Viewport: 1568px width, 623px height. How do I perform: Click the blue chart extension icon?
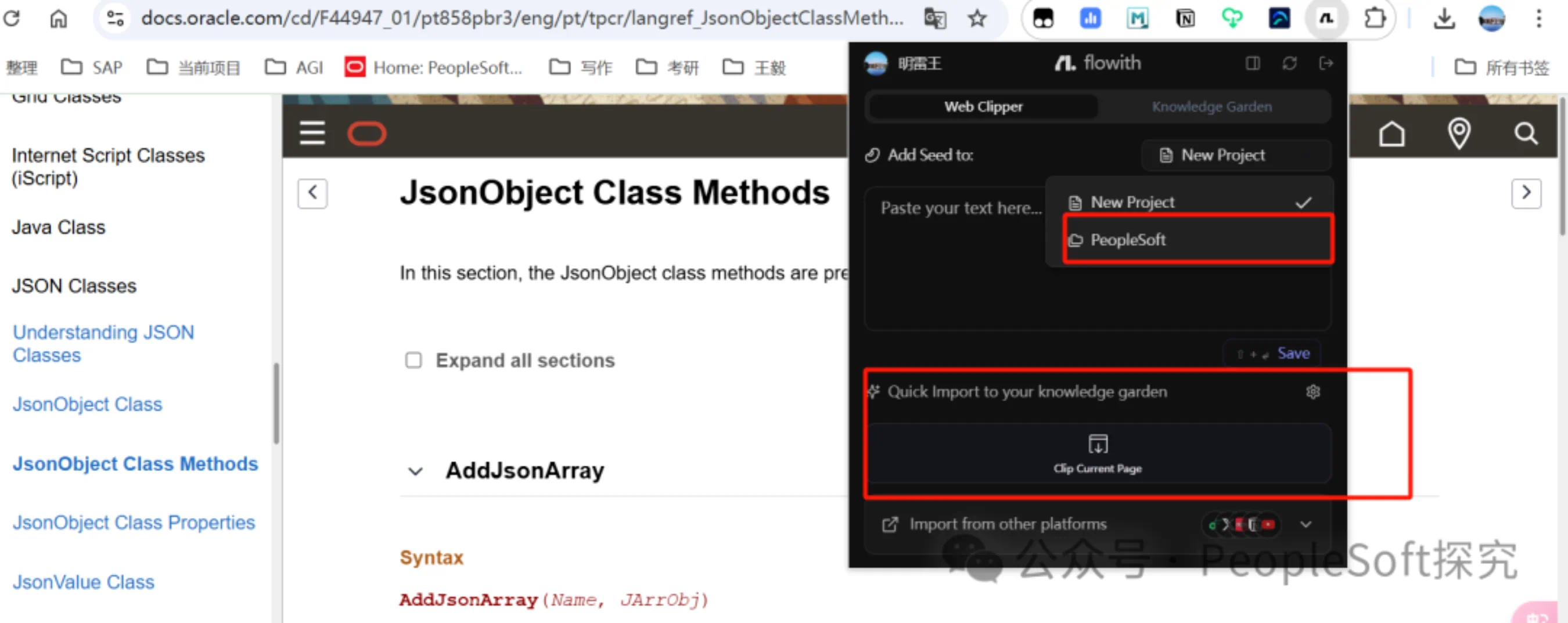1090,18
